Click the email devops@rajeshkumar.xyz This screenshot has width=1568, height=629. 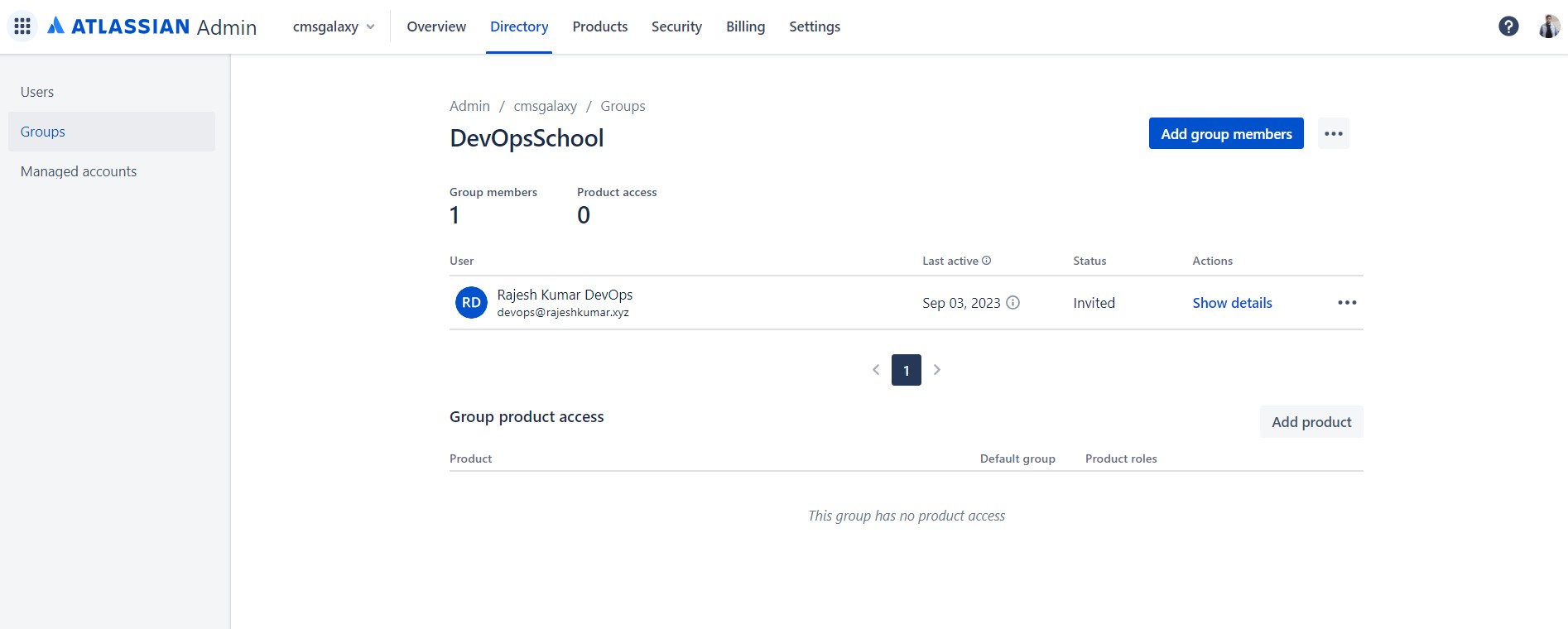563,313
